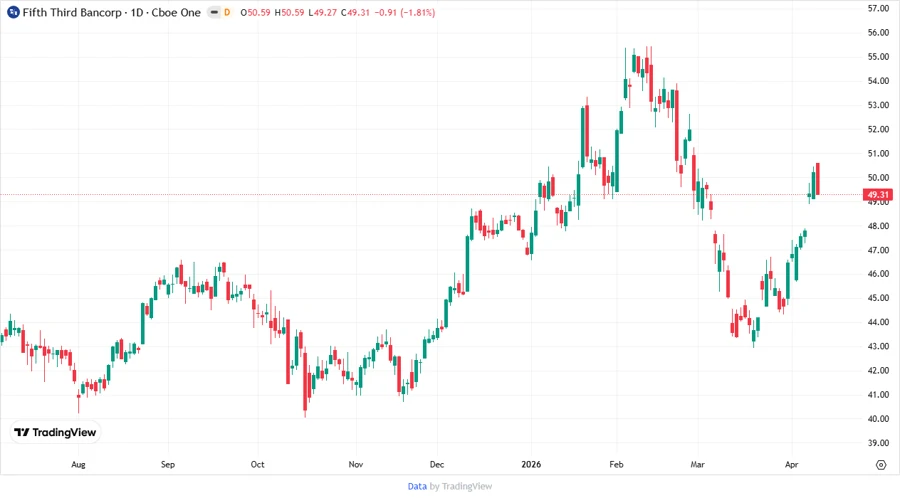This screenshot has width=900, height=498.
Task: Click the 2026 label on time axis
Action: coord(531,464)
